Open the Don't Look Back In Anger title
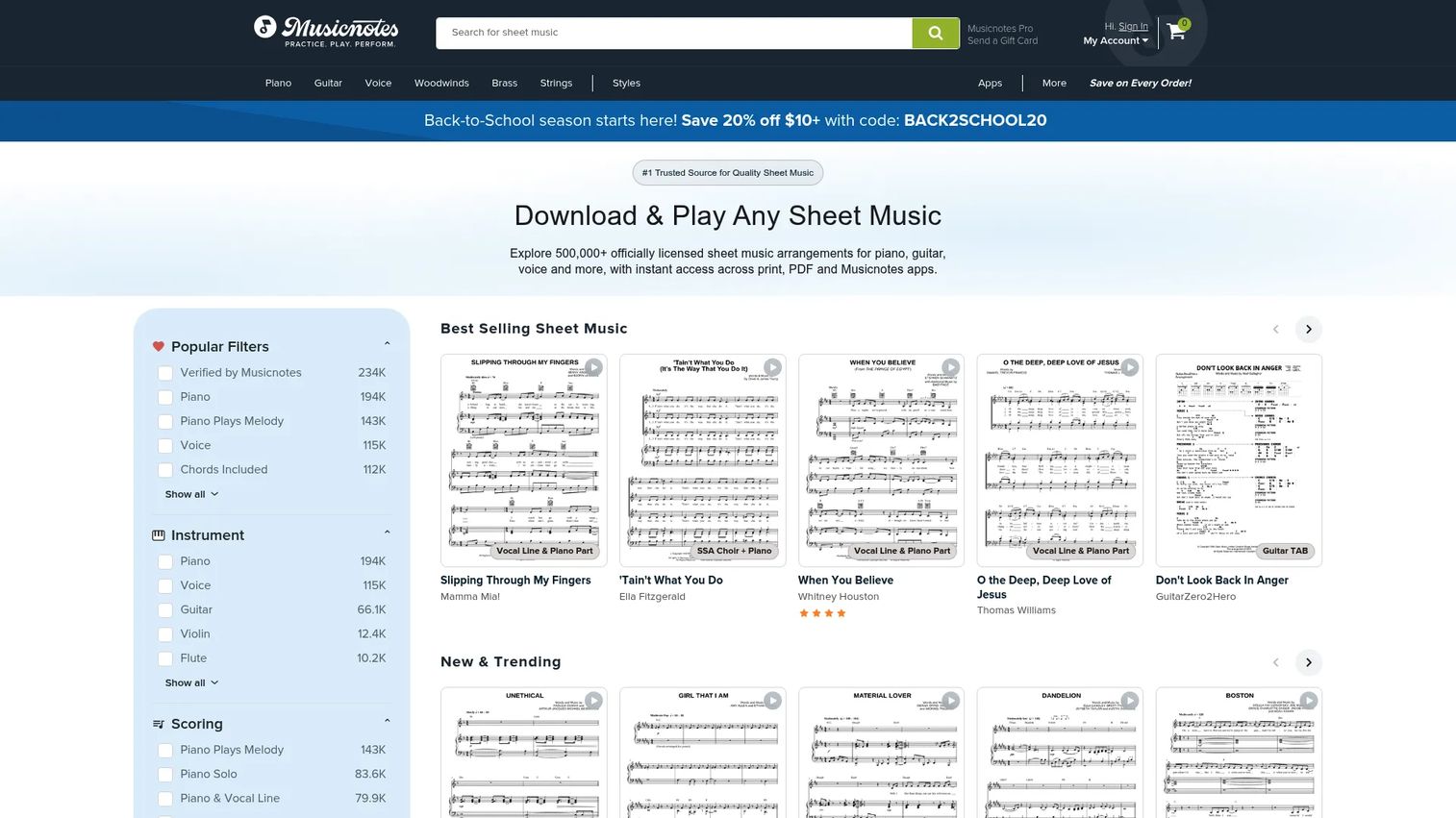The image size is (1456, 818). [x=1221, y=581]
